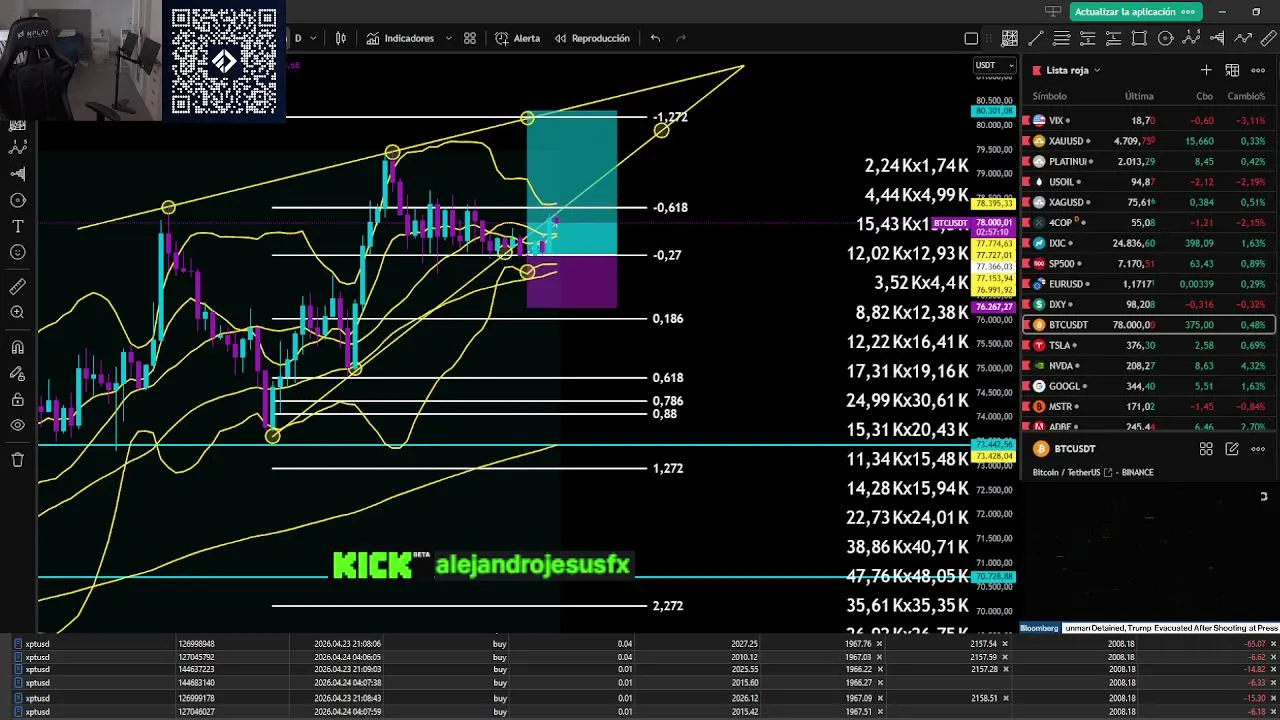This screenshot has height=720, width=1280.
Task: Open BTCUSDT details grid view icon
Action: tap(1206, 449)
